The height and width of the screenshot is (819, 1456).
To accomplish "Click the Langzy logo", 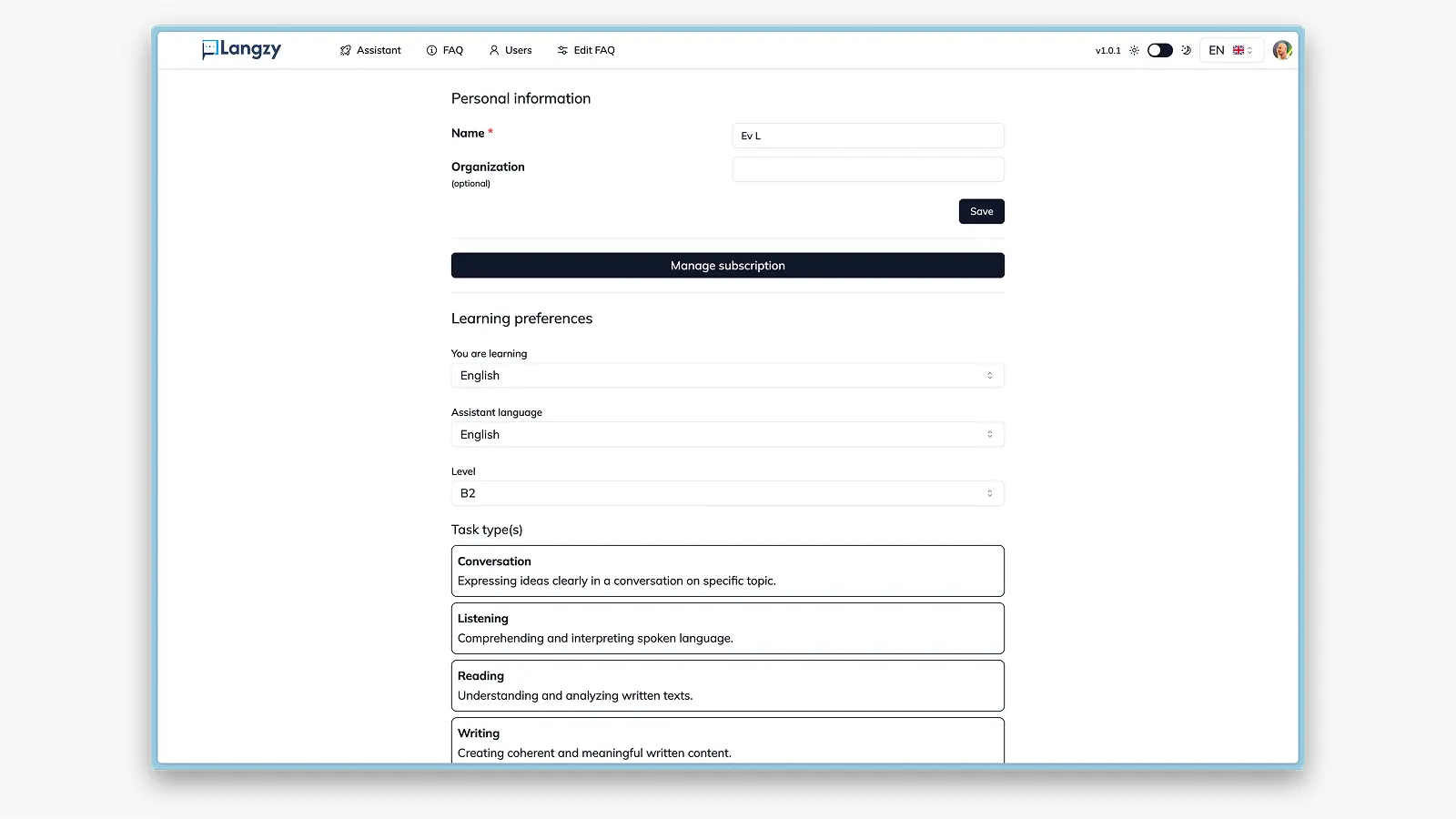I will 241,49.
